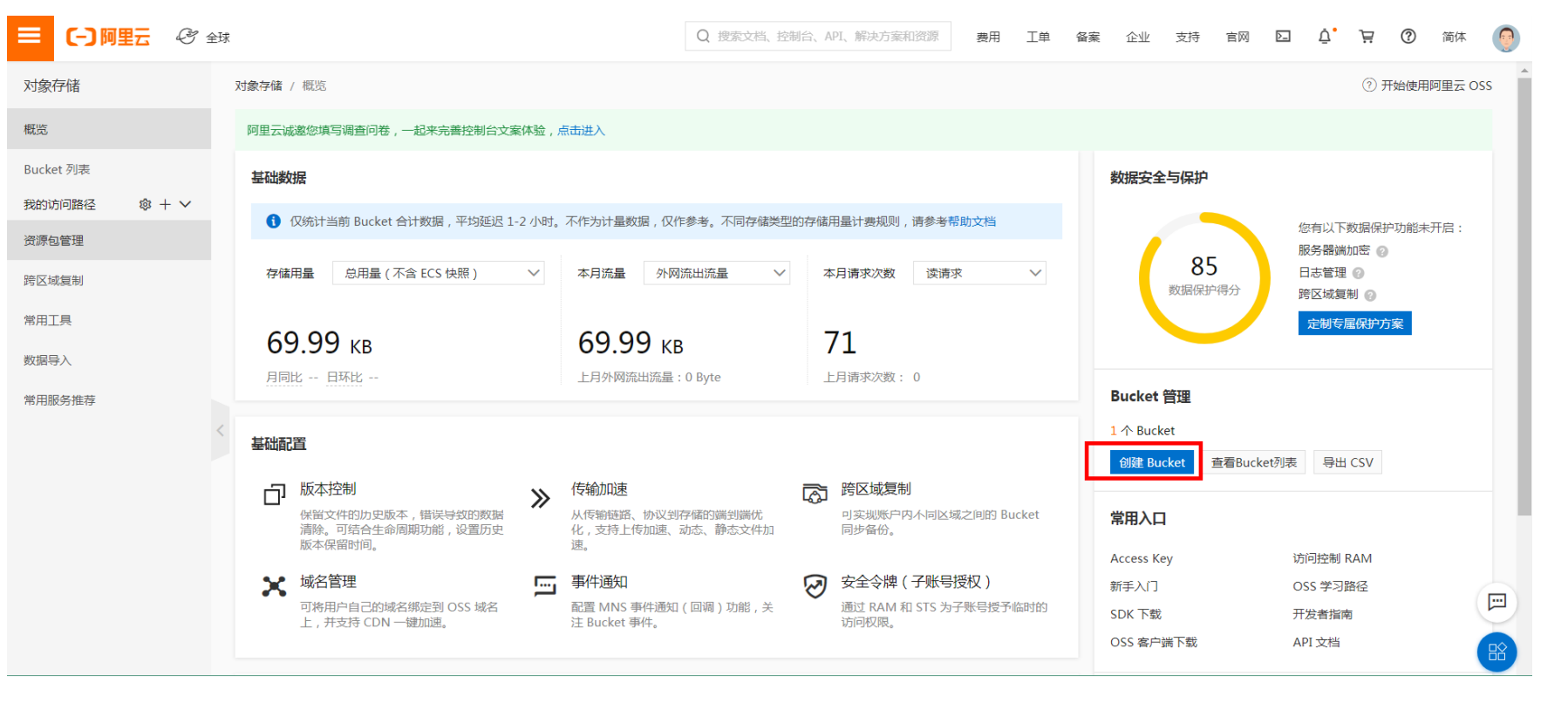Click the 对象存储 breadcrumb
The image size is (1568, 710).
(258, 85)
